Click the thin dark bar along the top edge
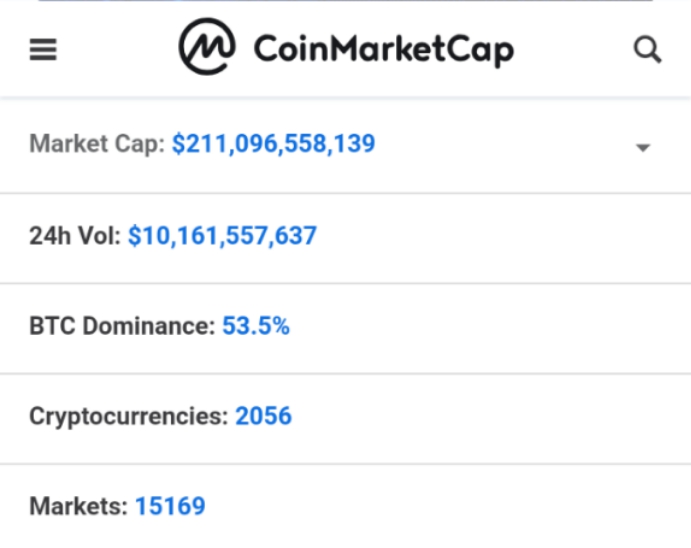Screen dimensions: 691x548 [x=346, y=1]
